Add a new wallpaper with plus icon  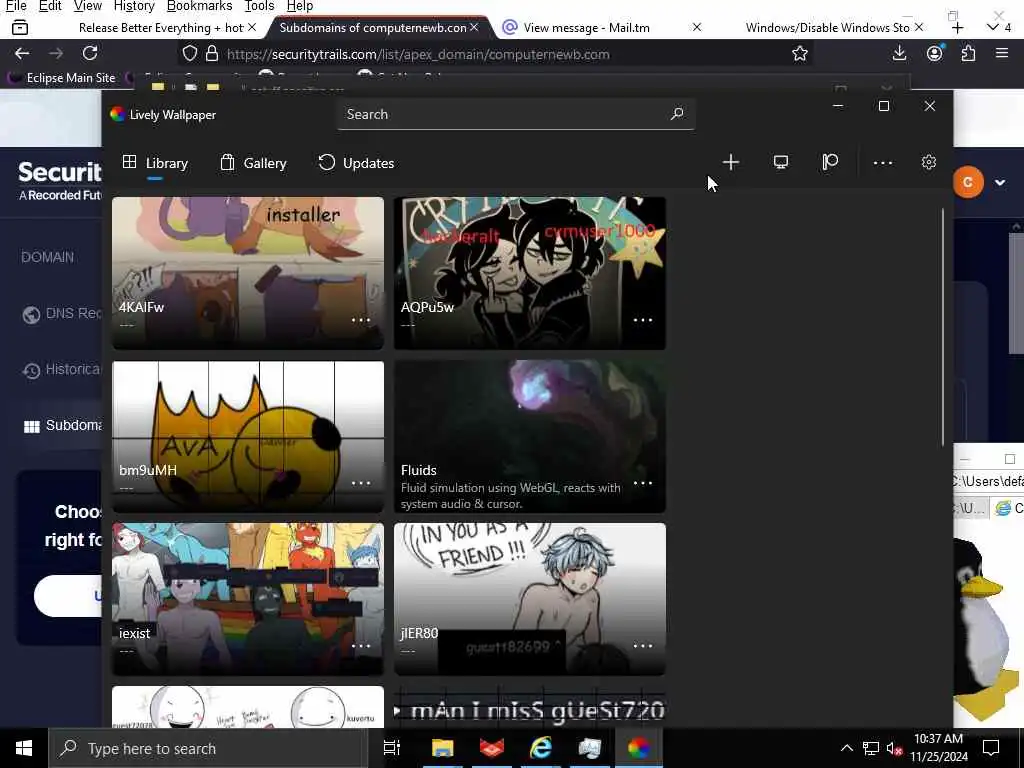click(731, 163)
